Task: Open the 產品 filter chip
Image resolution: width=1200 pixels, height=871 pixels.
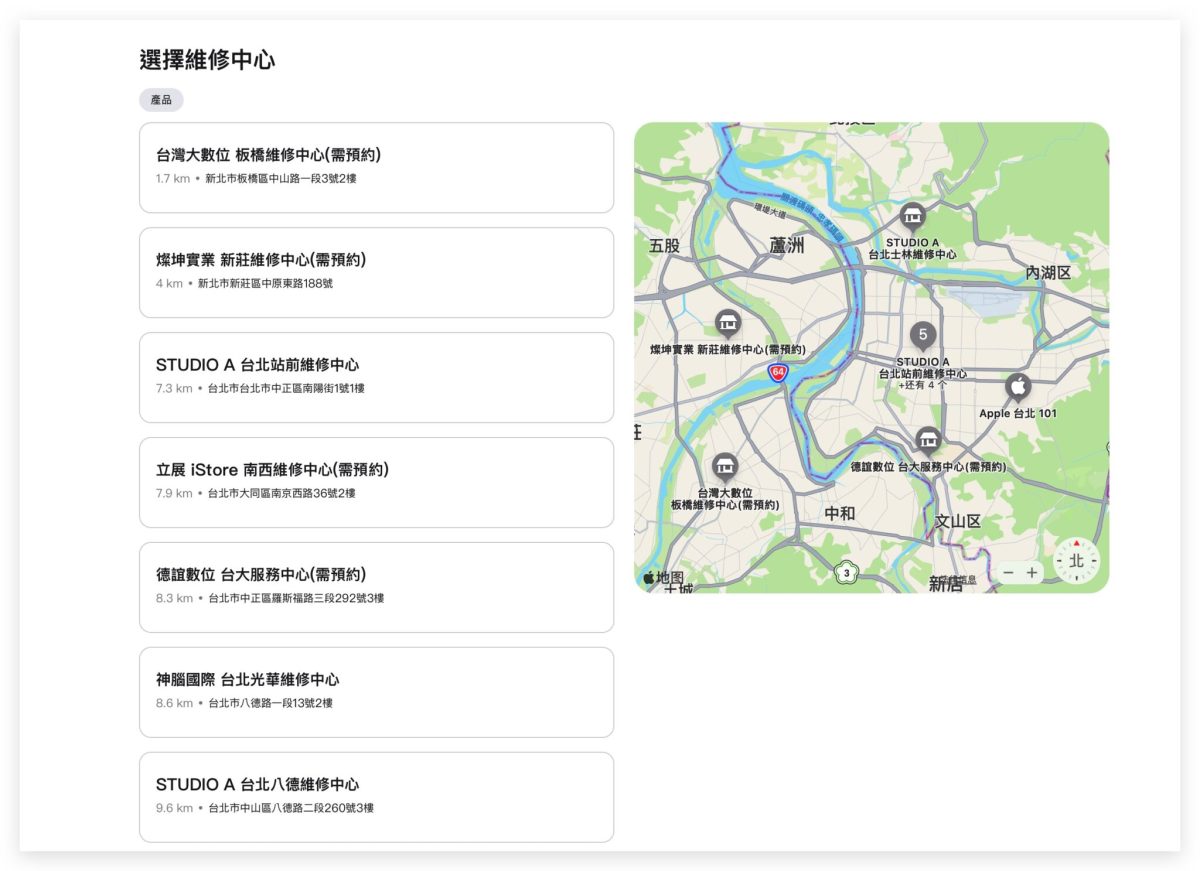Action: point(161,100)
